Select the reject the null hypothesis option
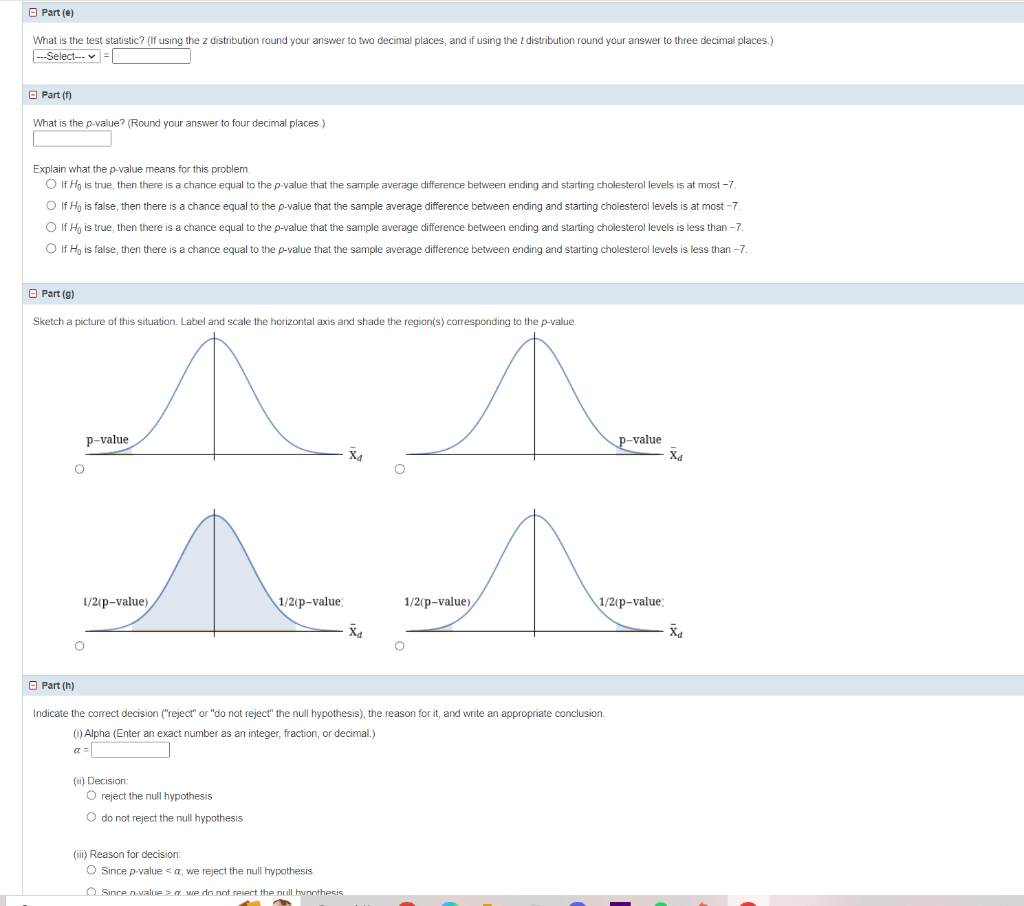Viewport: 1024px width, 906px height. [x=91, y=795]
